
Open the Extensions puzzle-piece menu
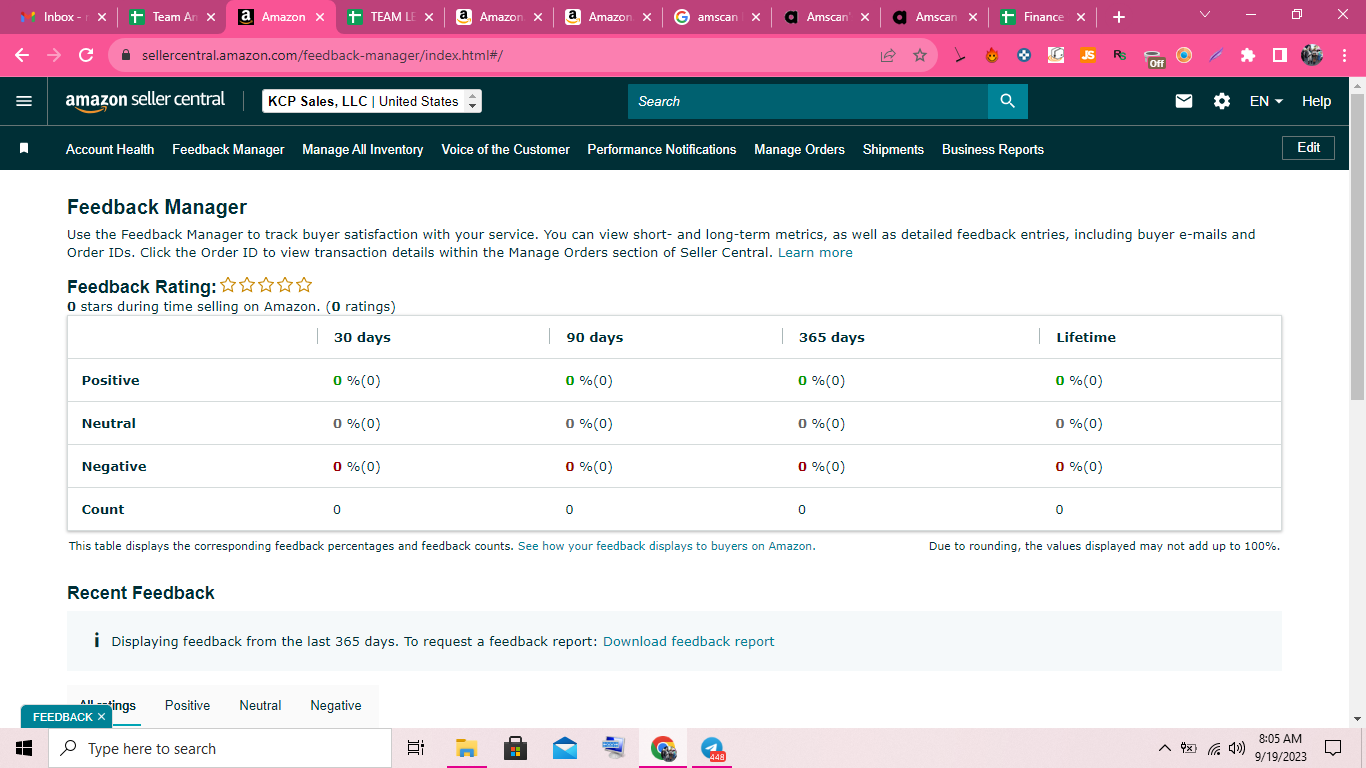coord(1247,56)
